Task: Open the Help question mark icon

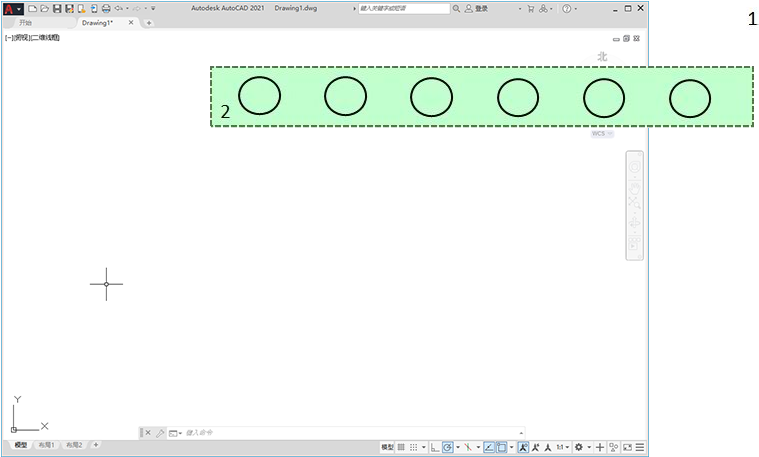Action: pos(566,9)
